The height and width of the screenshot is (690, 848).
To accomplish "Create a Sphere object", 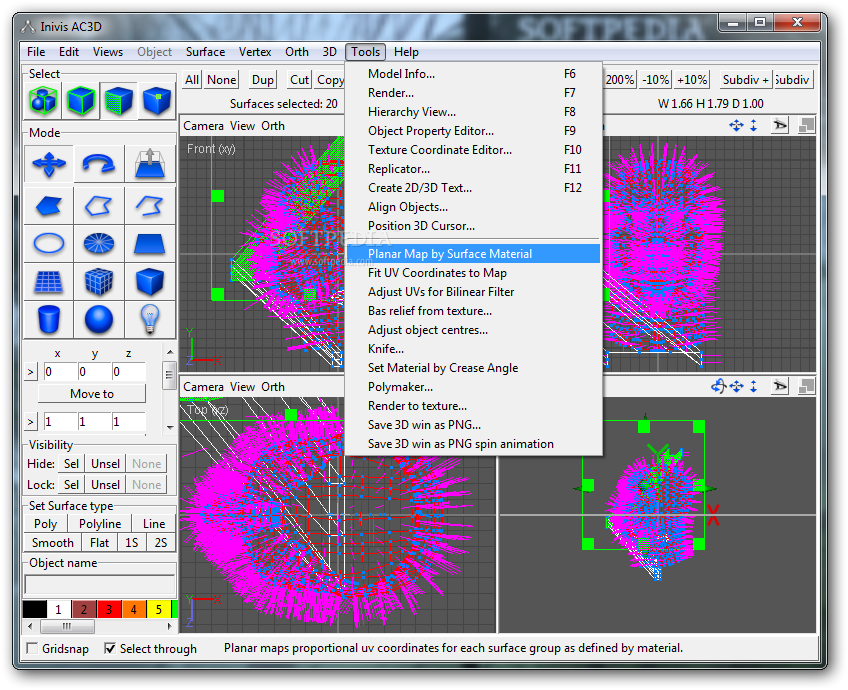I will (99, 320).
